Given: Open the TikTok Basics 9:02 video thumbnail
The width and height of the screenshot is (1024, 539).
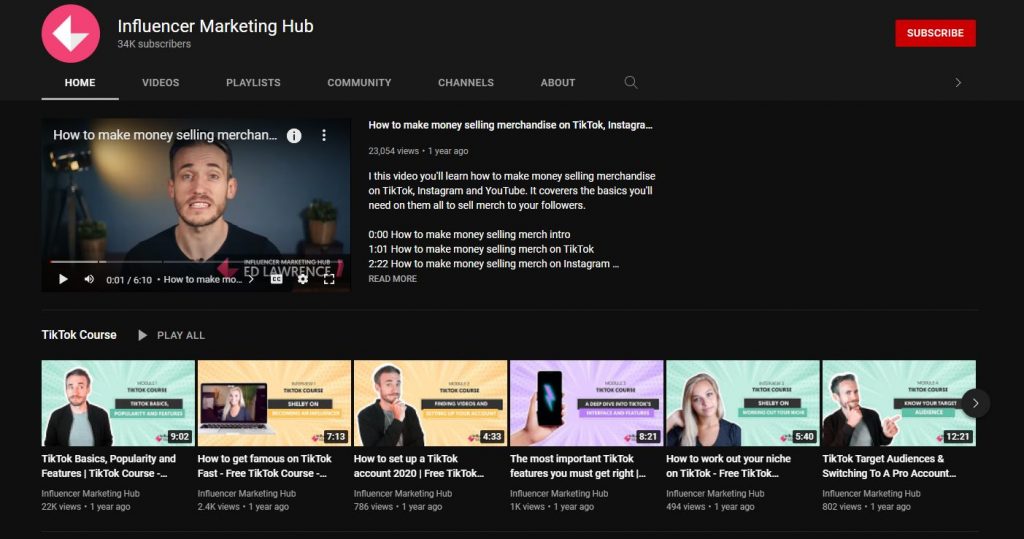Looking at the screenshot, I should click(x=118, y=403).
